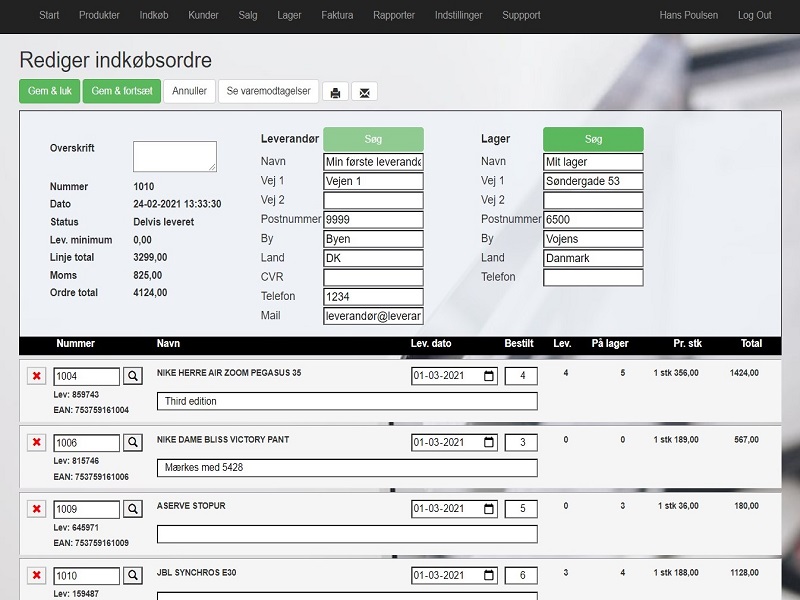Expand date picker on JBL Synchros line
800x600 pixels.
coord(489,576)
